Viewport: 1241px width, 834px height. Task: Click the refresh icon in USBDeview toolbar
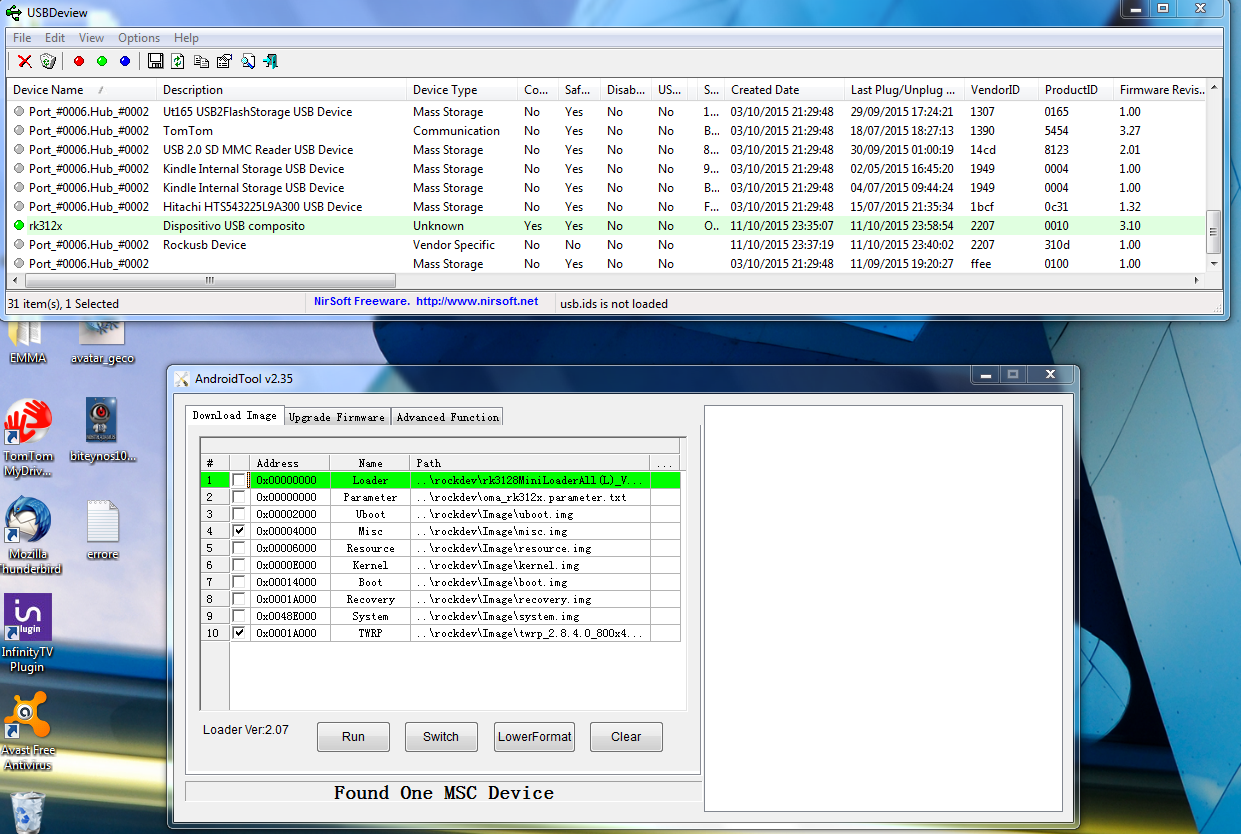[177, 62]
